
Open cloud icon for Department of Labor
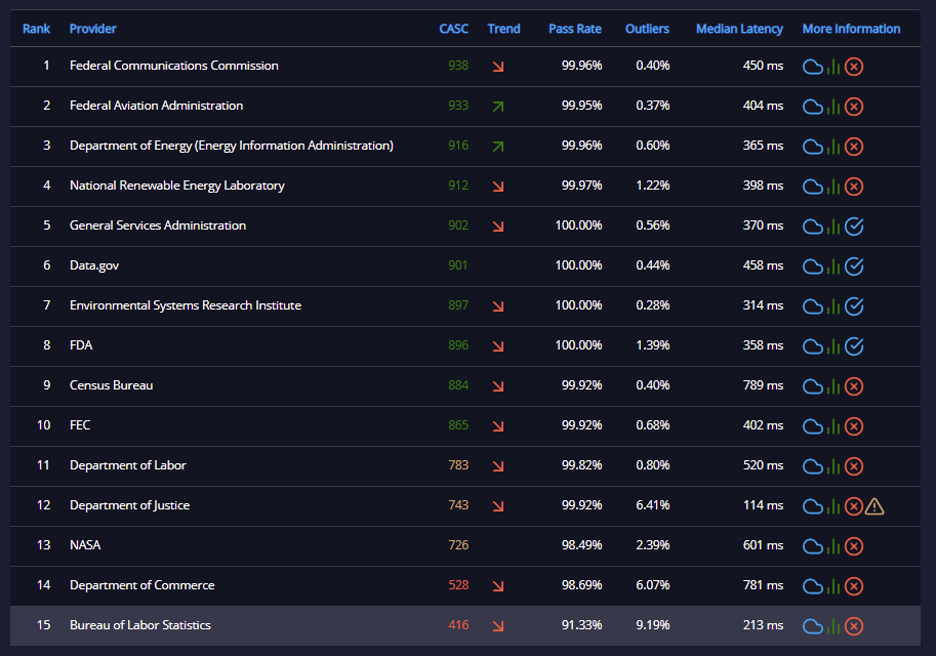click(812, 467)
